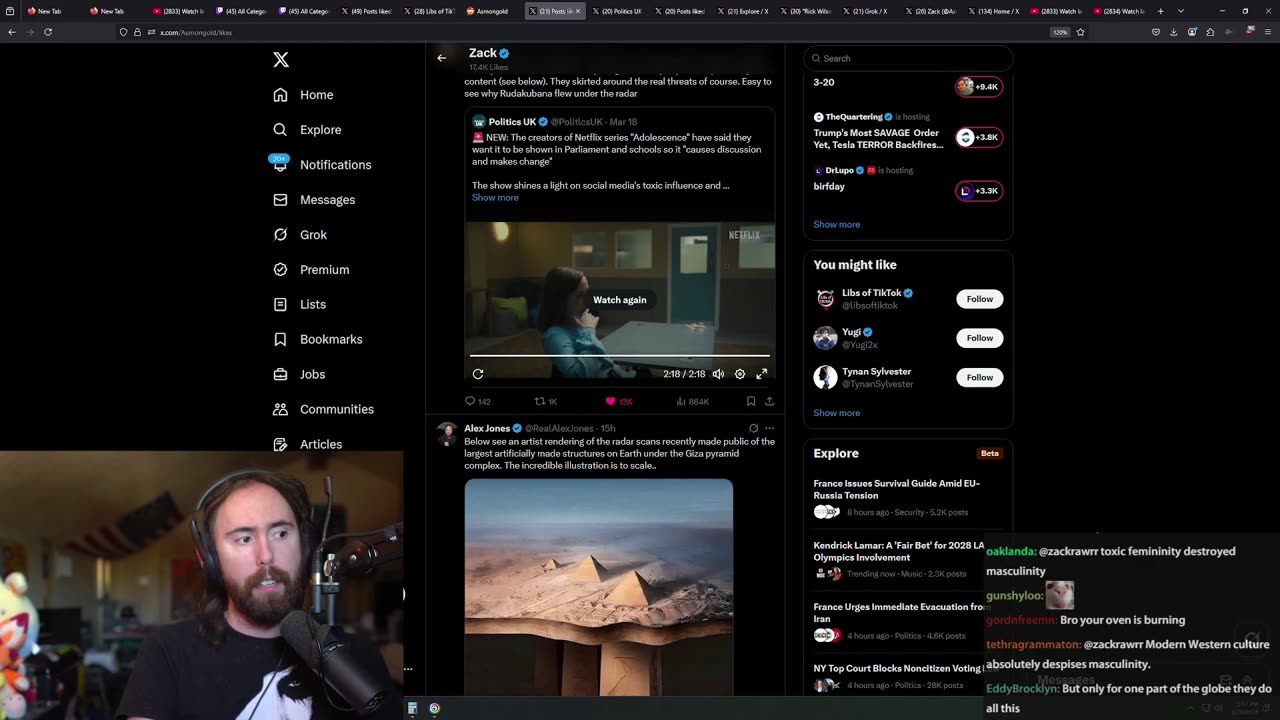This screenshot has width=1280, height=720.
Task: Click the 120% zoom level indicator
Action: [x=1060, y=32]
